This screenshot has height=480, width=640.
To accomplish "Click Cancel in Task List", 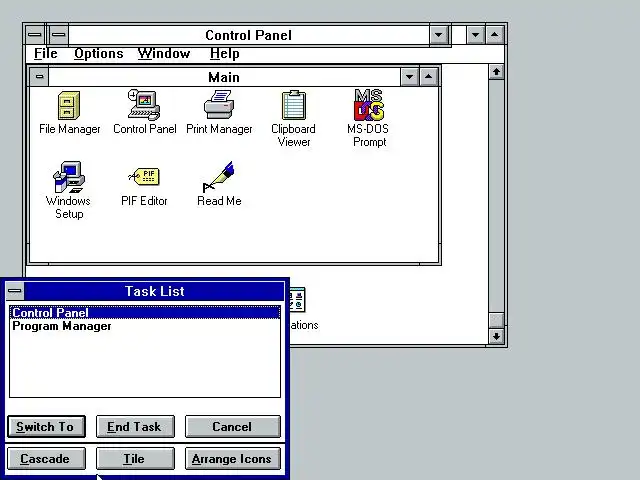I will pos(233,427).
